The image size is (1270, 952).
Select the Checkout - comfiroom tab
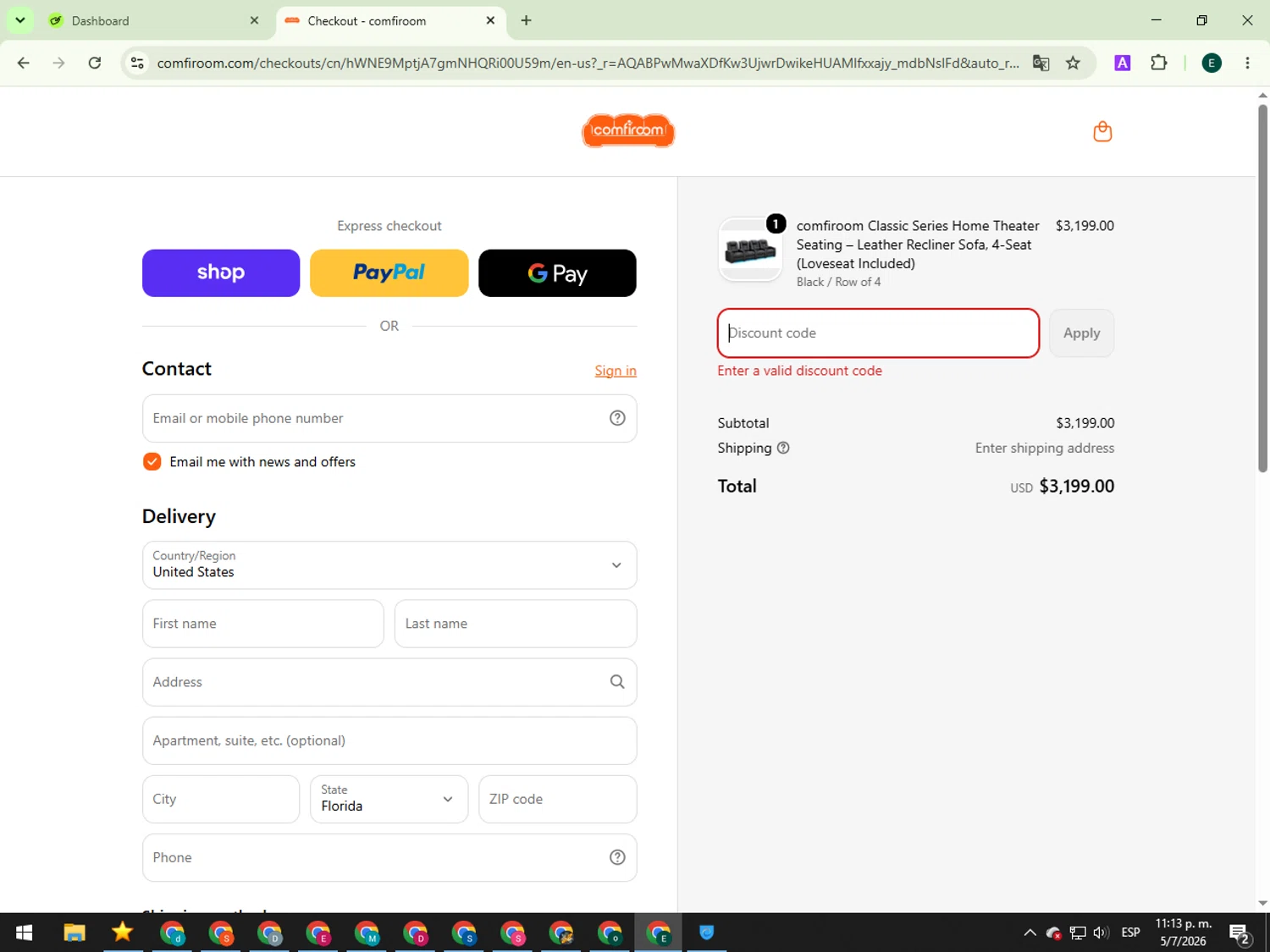(391, 20)
